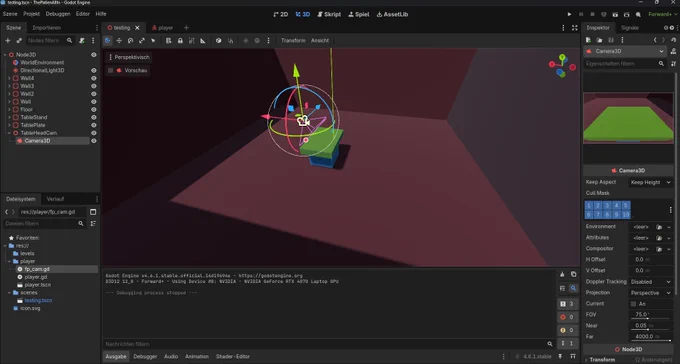680x364 pixels.
Task: Click the warning filter showing yellow 0
Action: click(567, 330)
